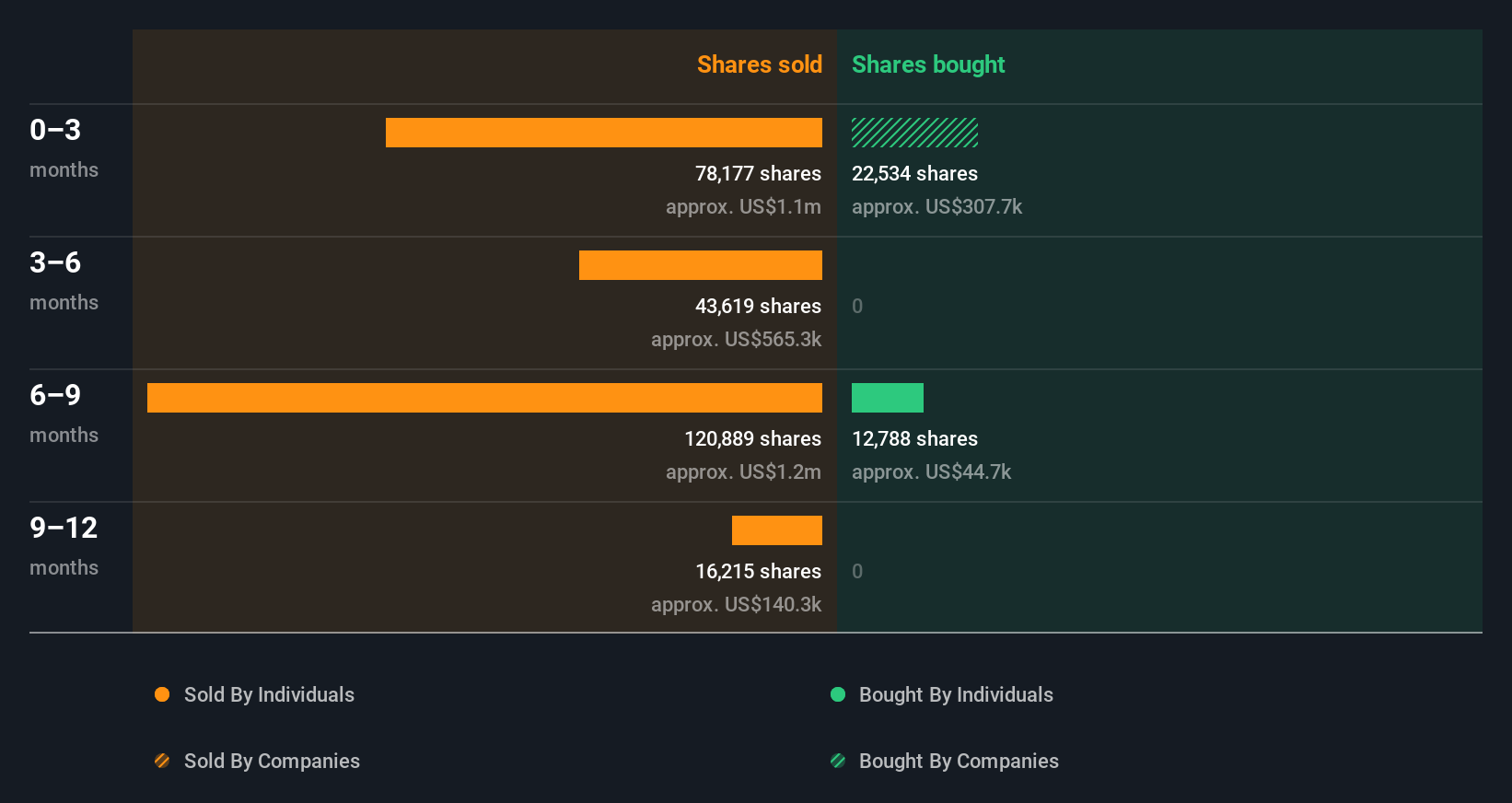Screen dimensions: 1512x803
Task: Select the approx. US$140.3k value
Action: [x=736, y=604]
